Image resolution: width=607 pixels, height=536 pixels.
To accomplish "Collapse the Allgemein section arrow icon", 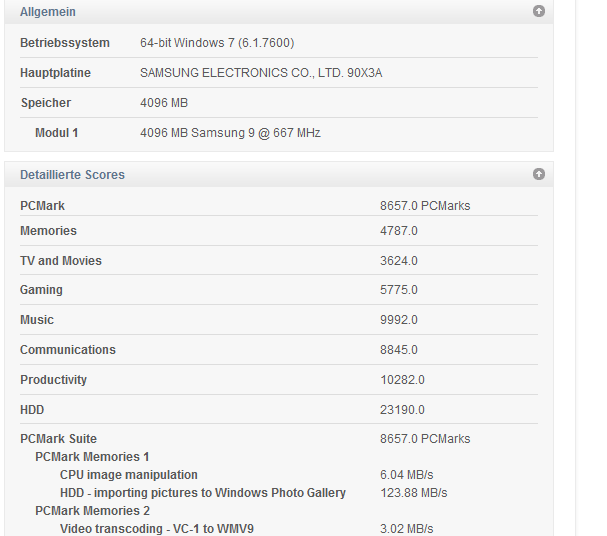I will 539,12.
